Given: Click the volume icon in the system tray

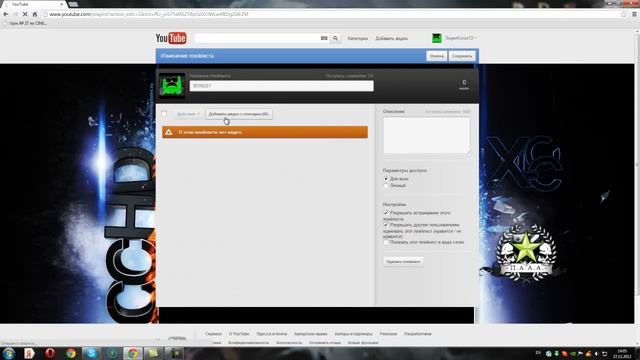Looking at the screenshot, I should pos(597,353).
